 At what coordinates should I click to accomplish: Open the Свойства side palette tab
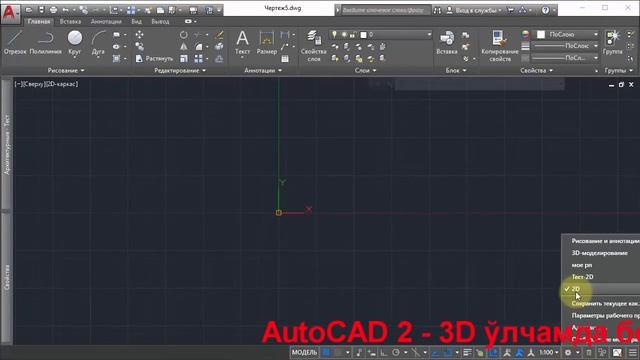7,278
